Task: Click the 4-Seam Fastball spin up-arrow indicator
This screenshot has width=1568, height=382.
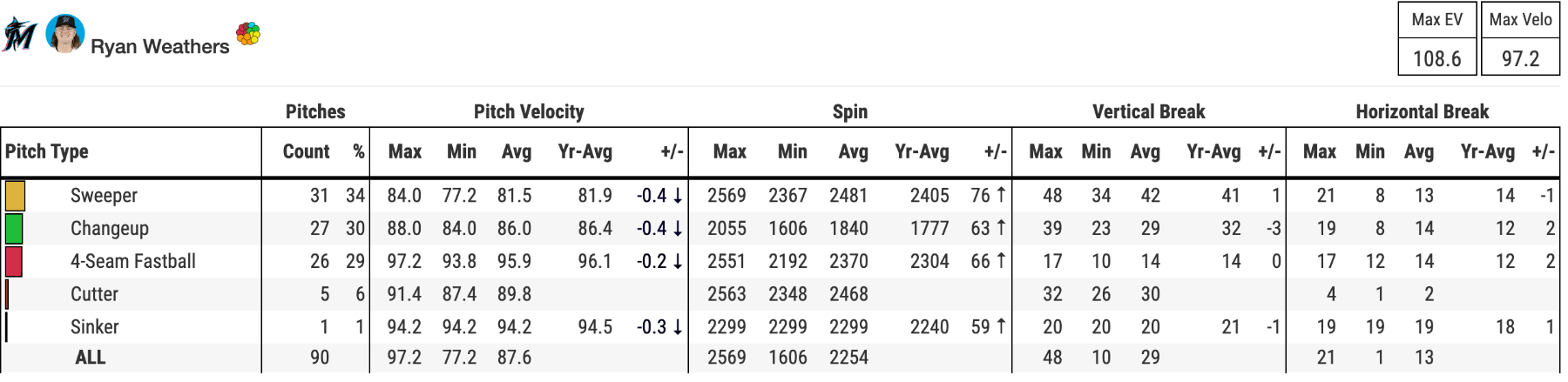Action: pyautogui.click(x=1001, y=261)
